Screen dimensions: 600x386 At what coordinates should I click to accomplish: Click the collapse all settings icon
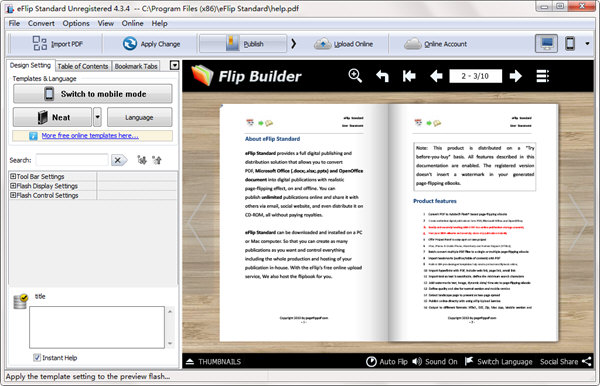tap(157, 160)
